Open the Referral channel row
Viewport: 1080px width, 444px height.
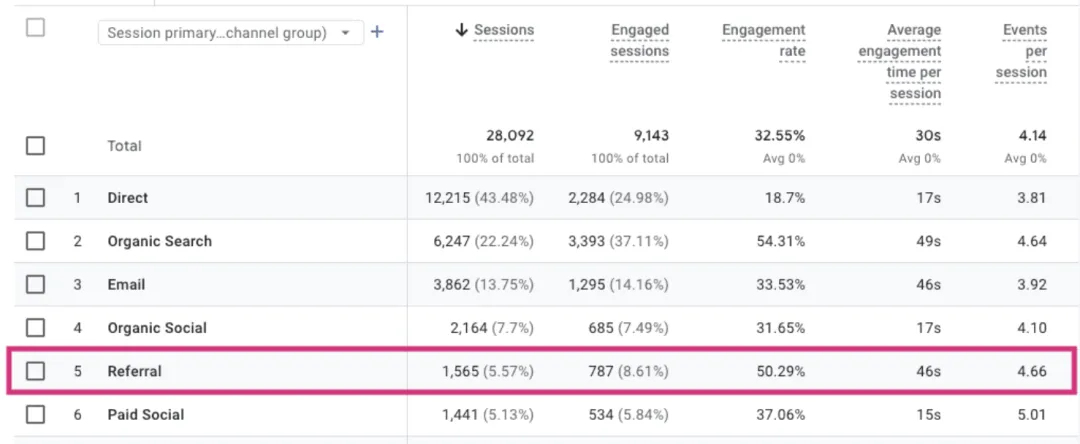[540, 372]
